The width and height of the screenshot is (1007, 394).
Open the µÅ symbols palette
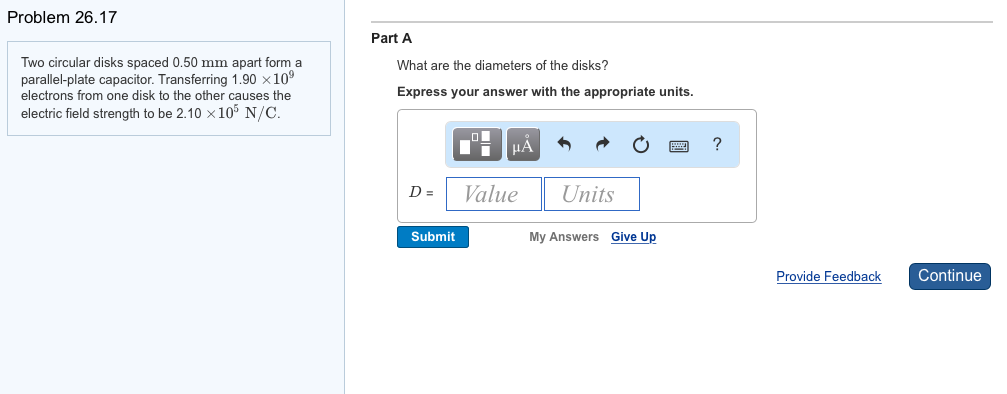[523, 144]
